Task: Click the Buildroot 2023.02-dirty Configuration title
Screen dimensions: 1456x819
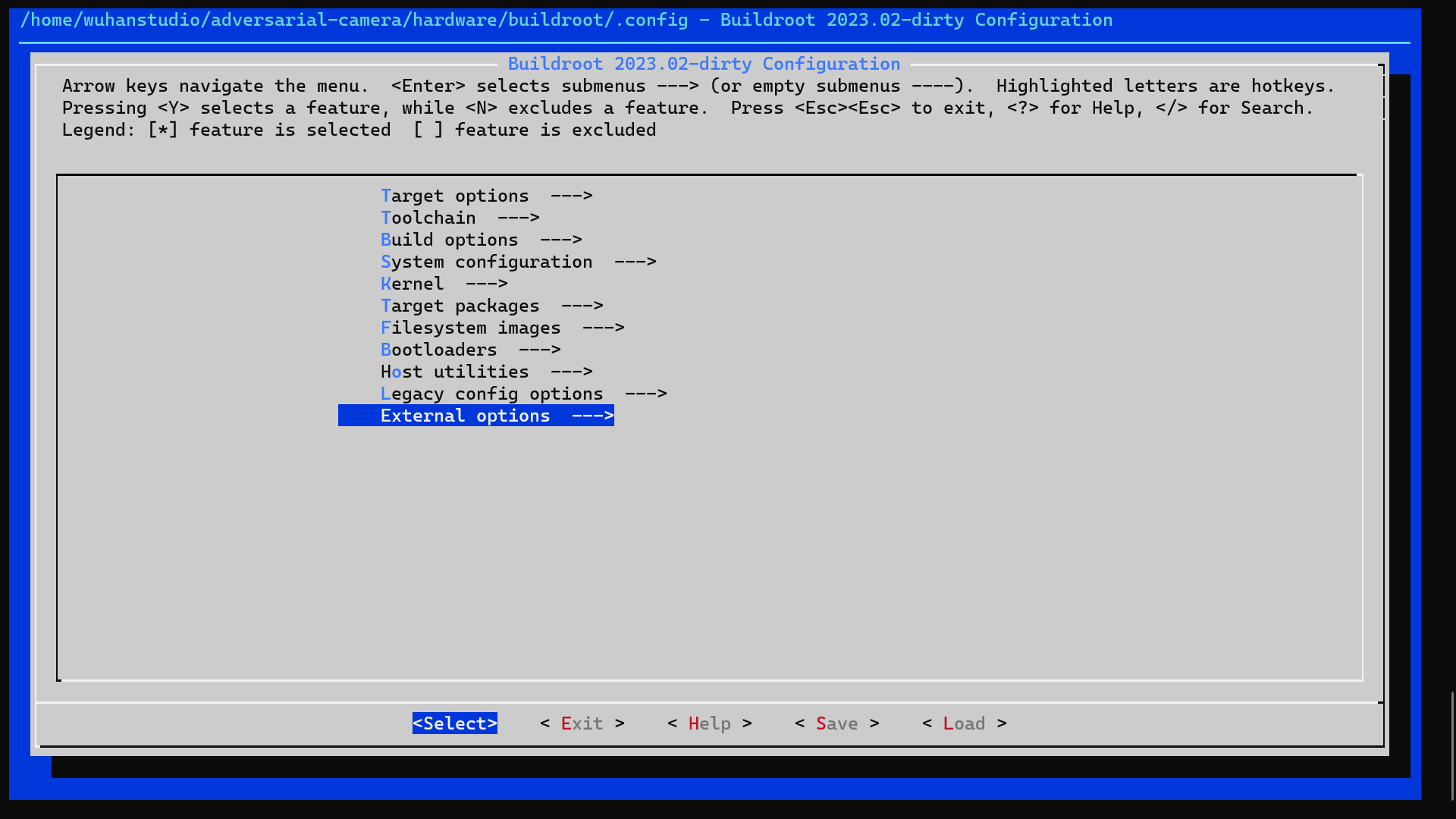Action: coord(704,64)
